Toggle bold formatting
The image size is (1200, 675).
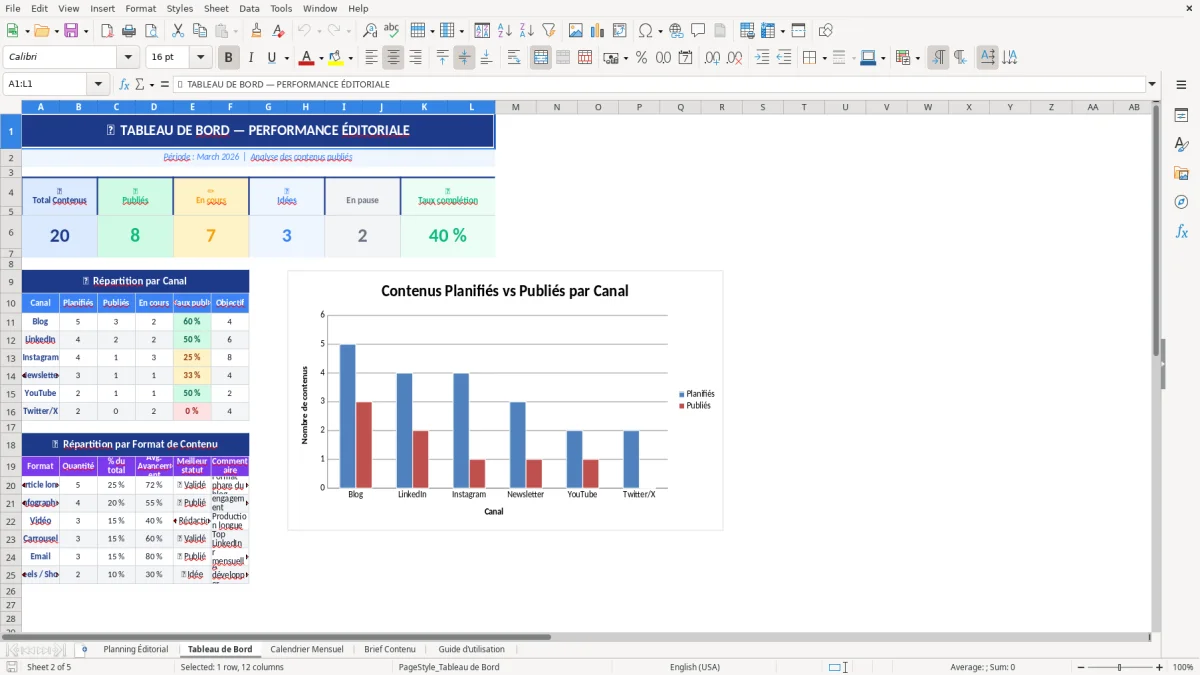(228, 57)
